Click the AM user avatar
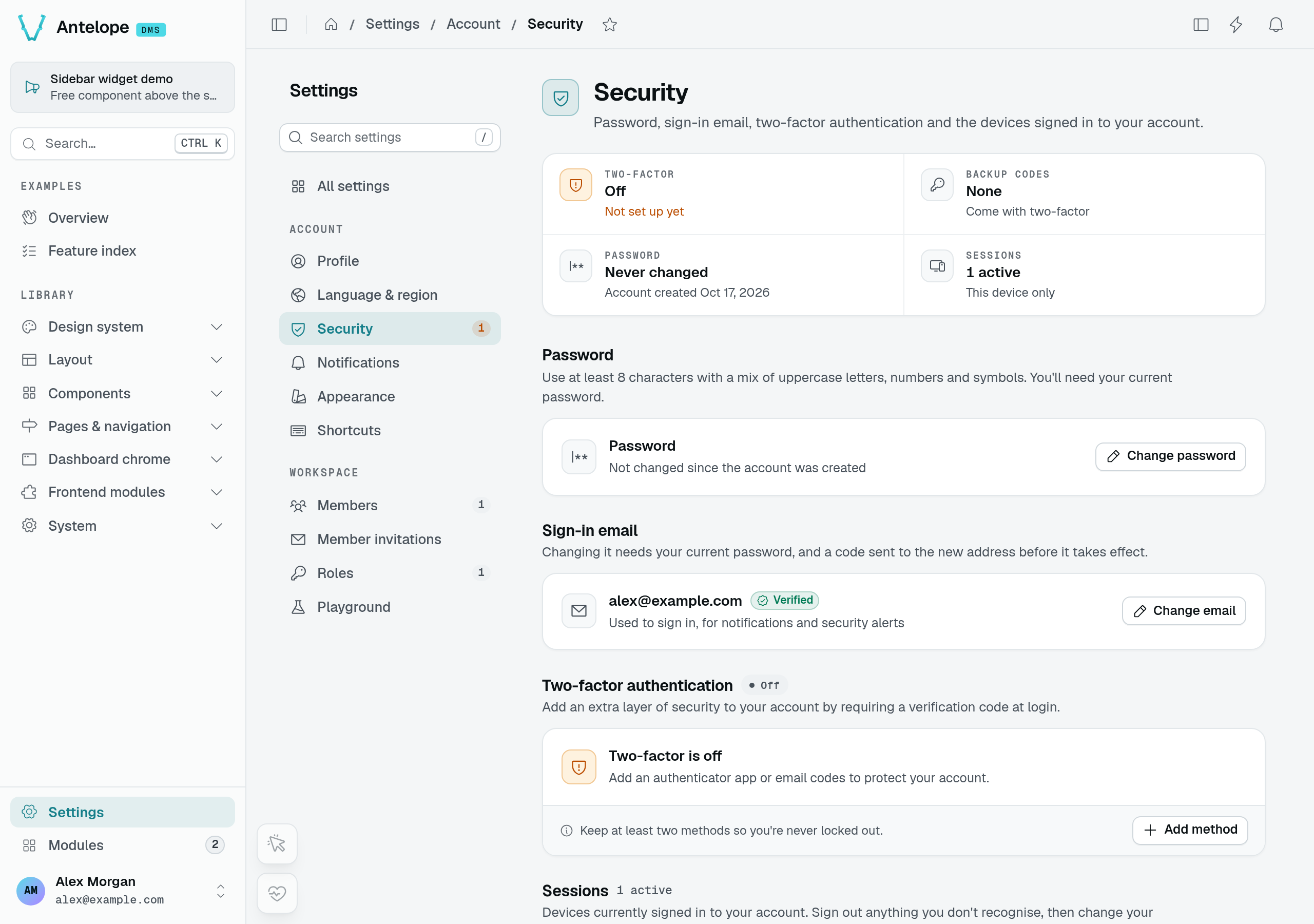The image size is (1314, 924). tap(31, 890)
